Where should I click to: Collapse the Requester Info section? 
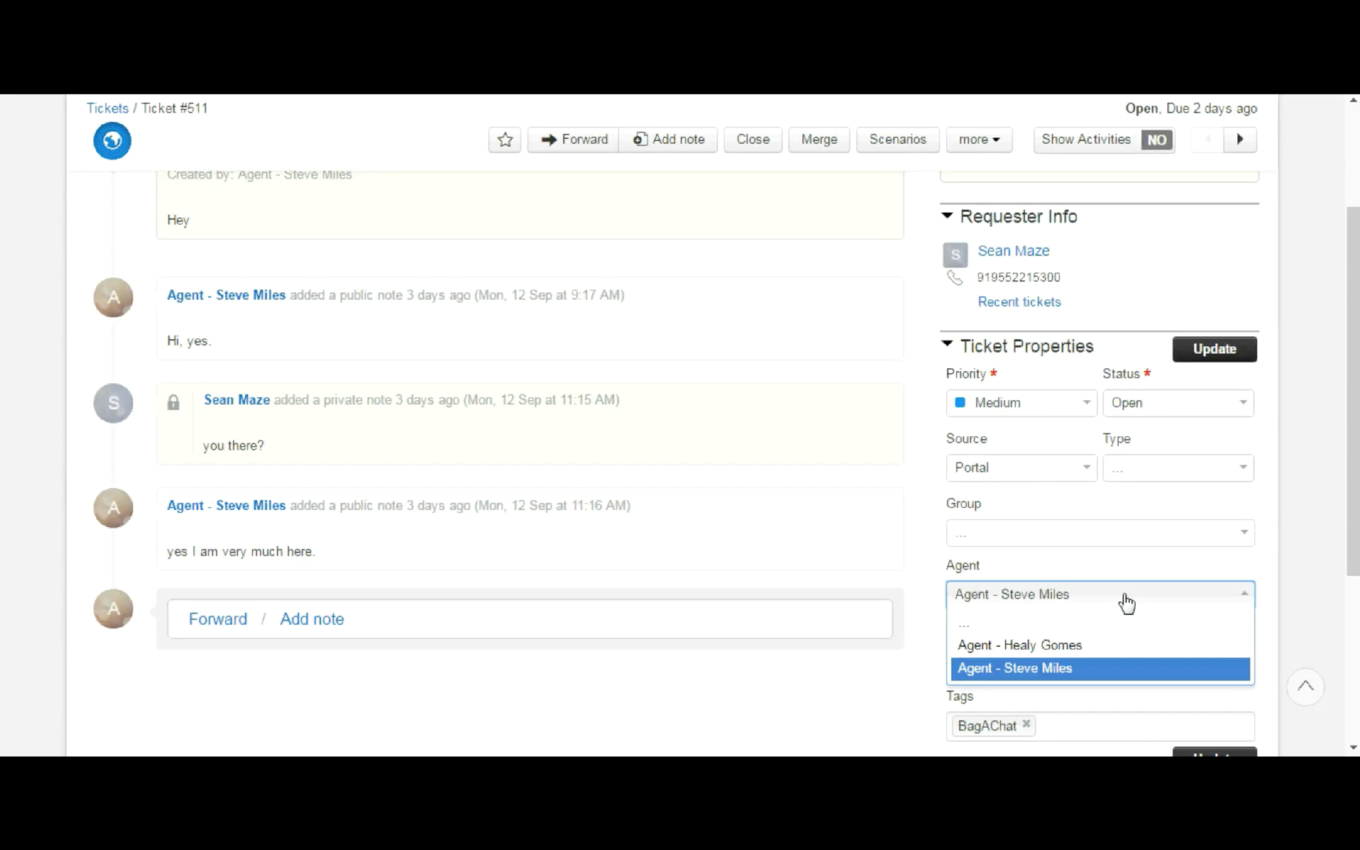947,216
